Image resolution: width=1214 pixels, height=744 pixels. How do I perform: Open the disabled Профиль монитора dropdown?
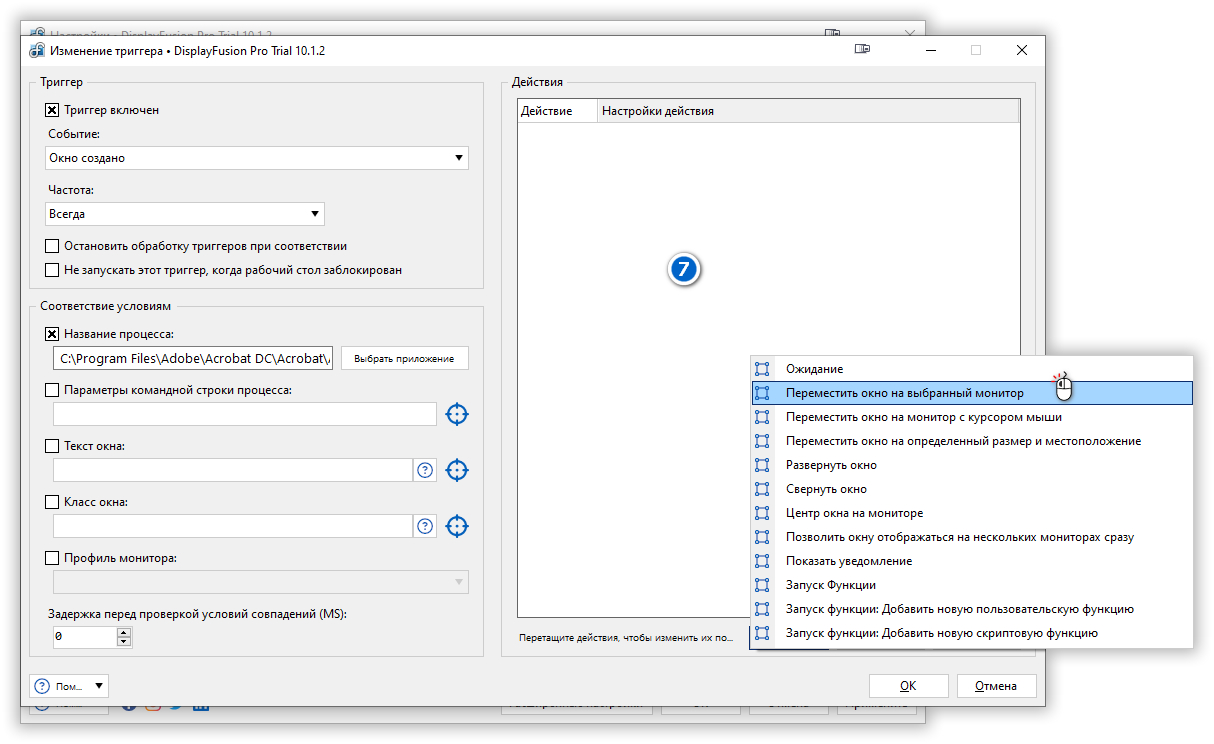pyautogui.click(x=261, y=582)
